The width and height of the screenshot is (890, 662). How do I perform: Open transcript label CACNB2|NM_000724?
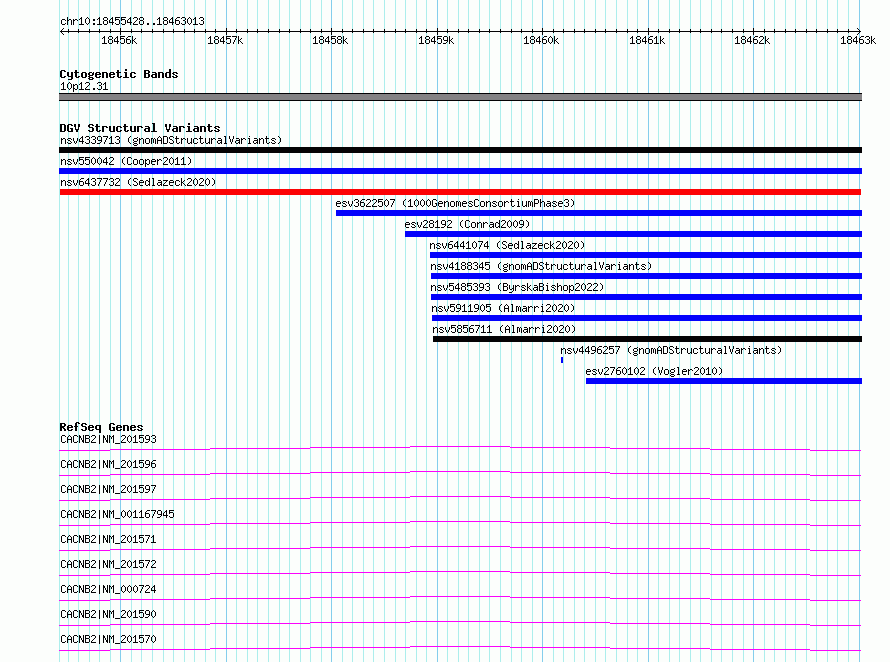pos(108,589)
